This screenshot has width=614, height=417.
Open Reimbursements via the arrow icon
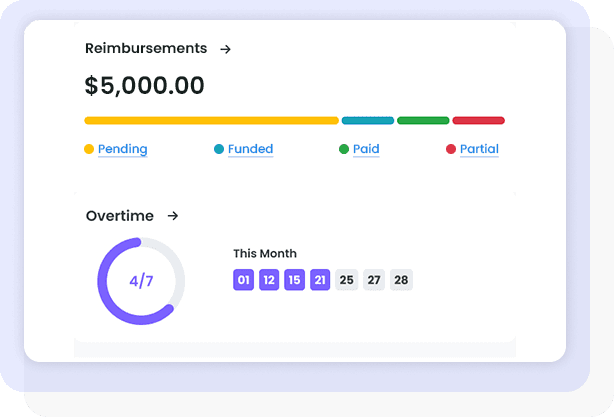tap(225, 49)
